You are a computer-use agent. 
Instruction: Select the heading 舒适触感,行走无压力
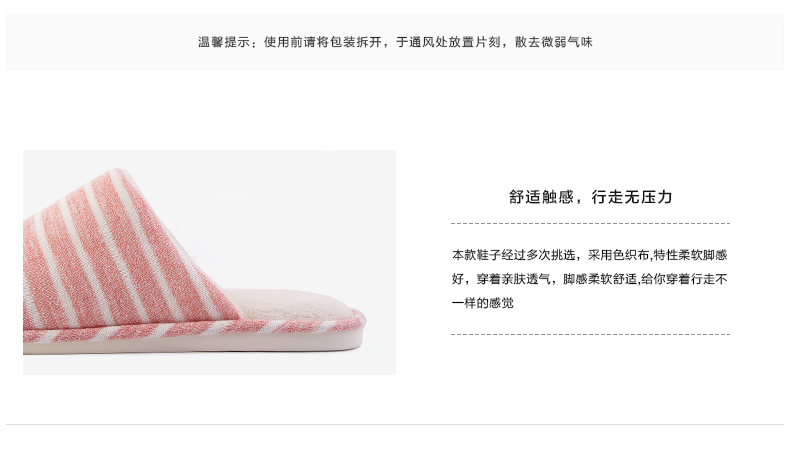click(x=590, y=196)
